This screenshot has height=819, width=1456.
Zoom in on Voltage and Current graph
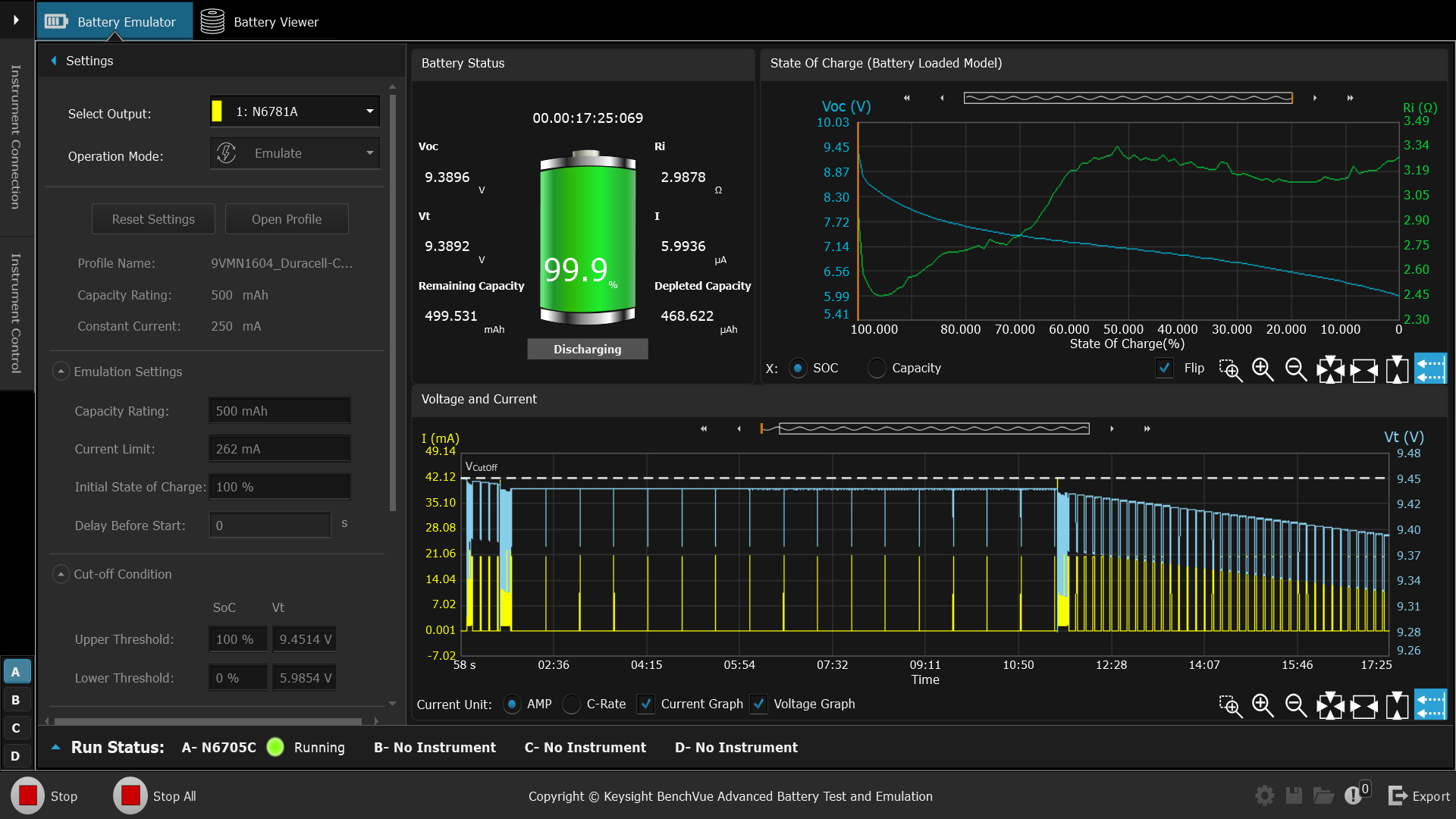(1263, 706)
